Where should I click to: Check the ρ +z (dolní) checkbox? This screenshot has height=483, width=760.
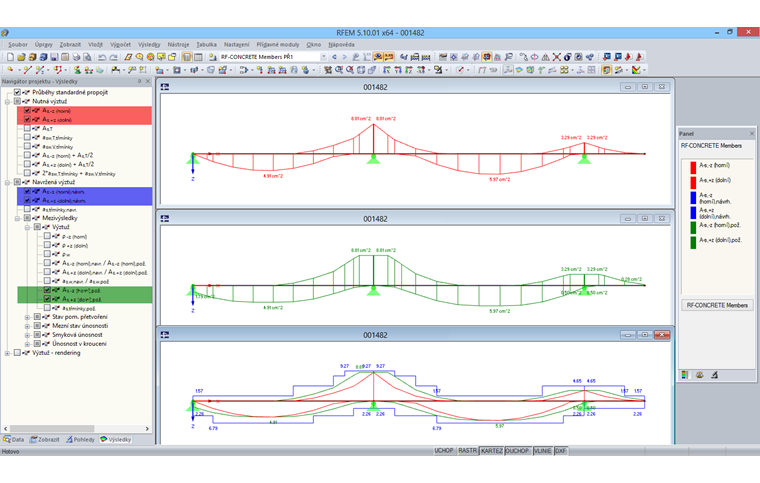pos(47,245)
